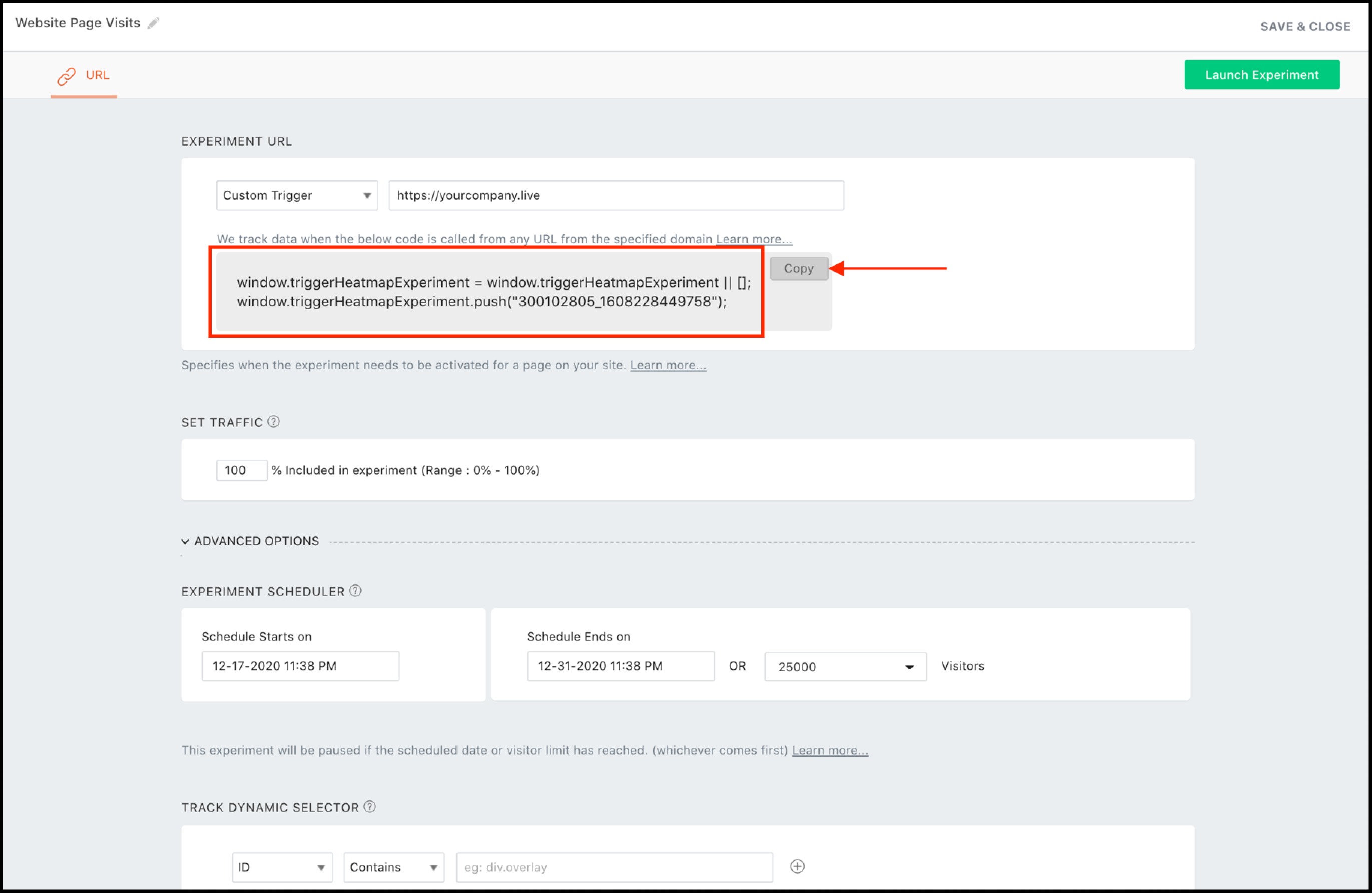Image resolution: width=1372 pixels, height=893 pixels.
Task: Open the Custom Trigger dropdown
Action: [297, 195]
